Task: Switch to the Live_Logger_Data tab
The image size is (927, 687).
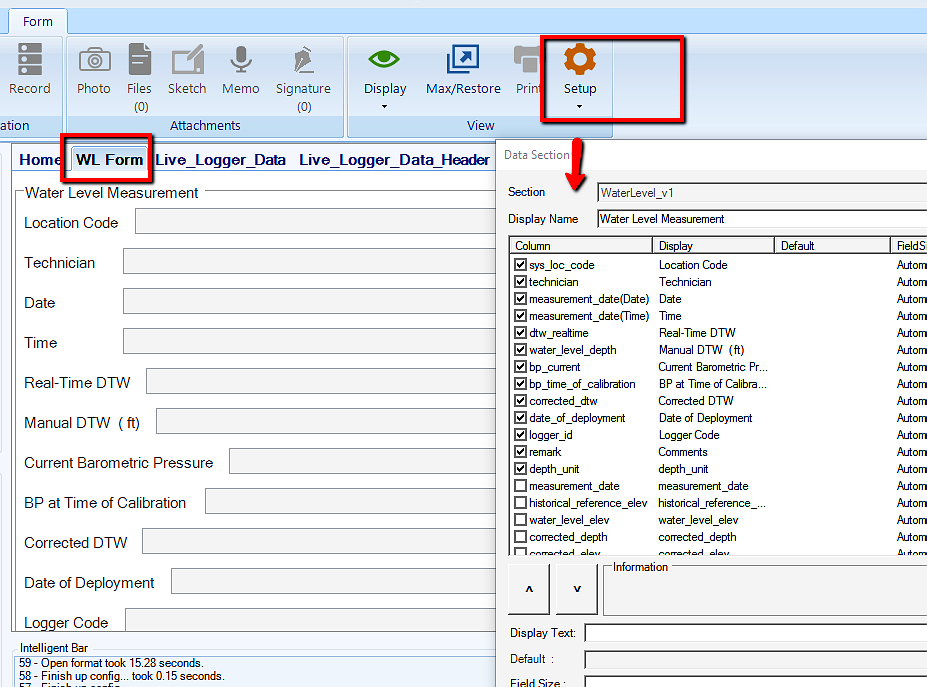Action: (x=221, y=160)
